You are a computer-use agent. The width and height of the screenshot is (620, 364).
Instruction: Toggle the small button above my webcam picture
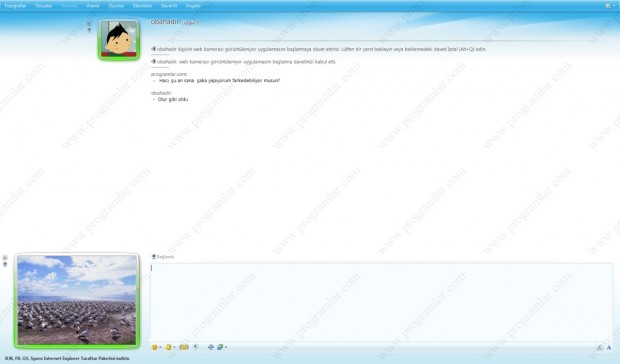pos(5,258)
